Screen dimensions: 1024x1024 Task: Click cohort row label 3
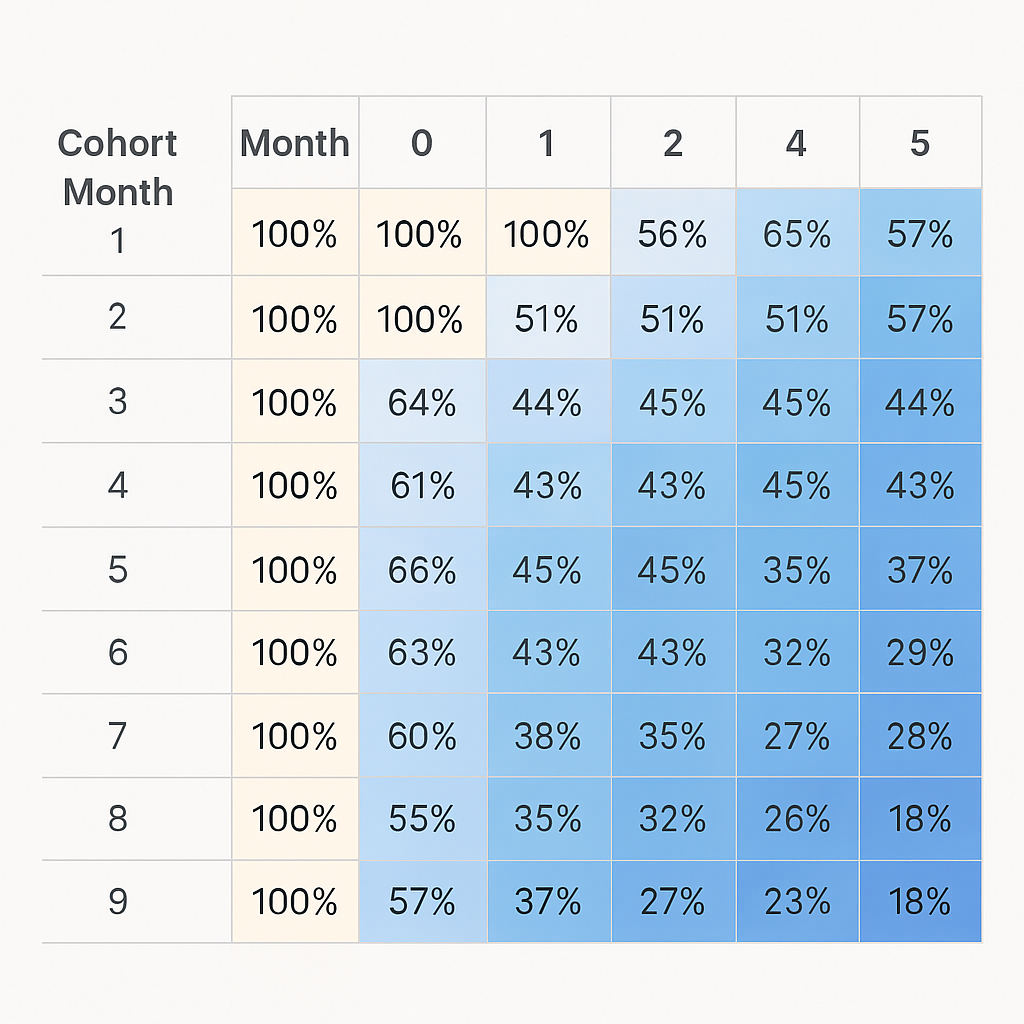coord(118,402)
